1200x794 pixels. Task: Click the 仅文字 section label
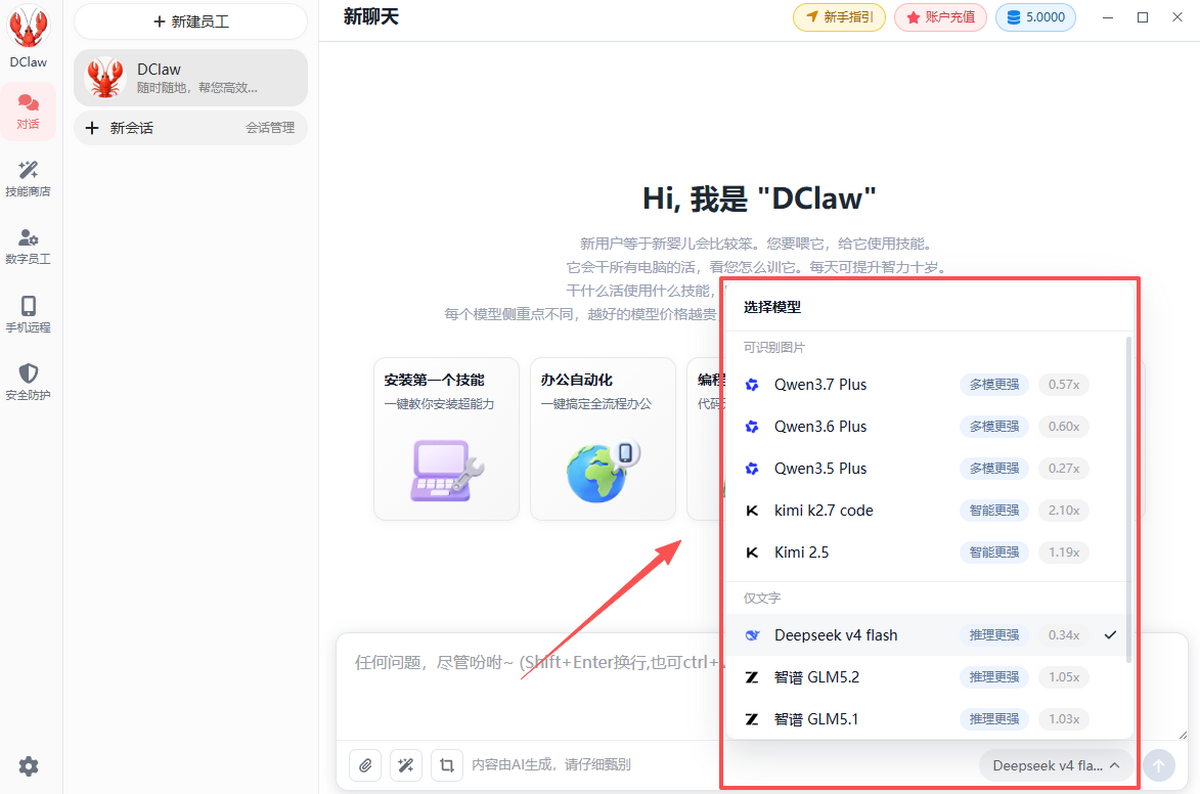point(762,598)
